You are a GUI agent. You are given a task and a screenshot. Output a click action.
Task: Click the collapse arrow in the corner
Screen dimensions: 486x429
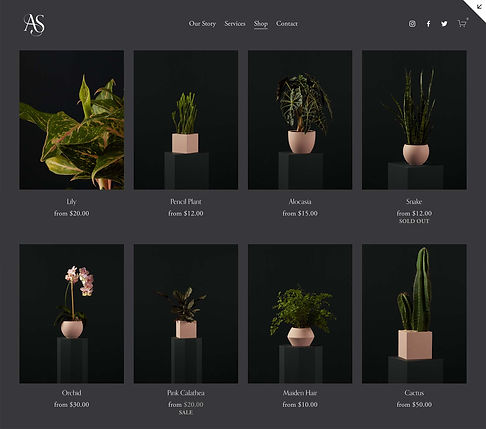[x=479, y=6]
